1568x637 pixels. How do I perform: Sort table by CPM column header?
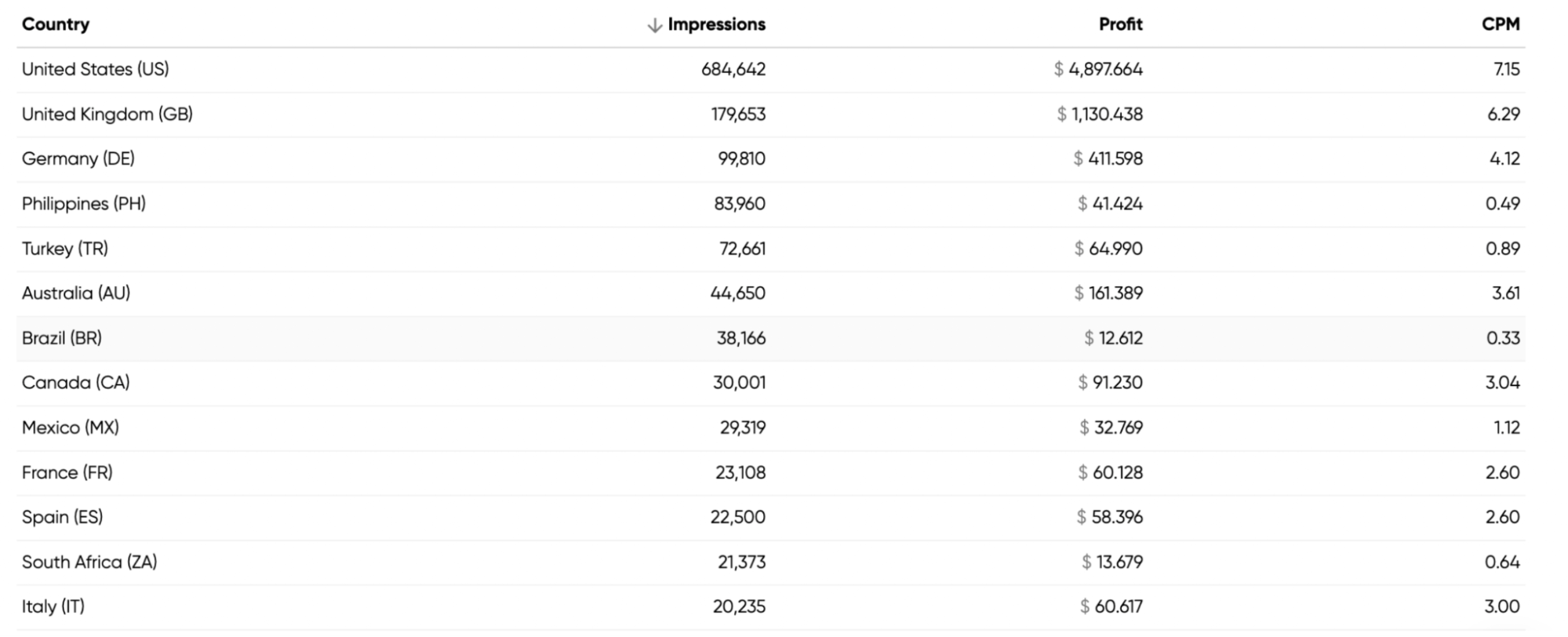pos(1500,24)
